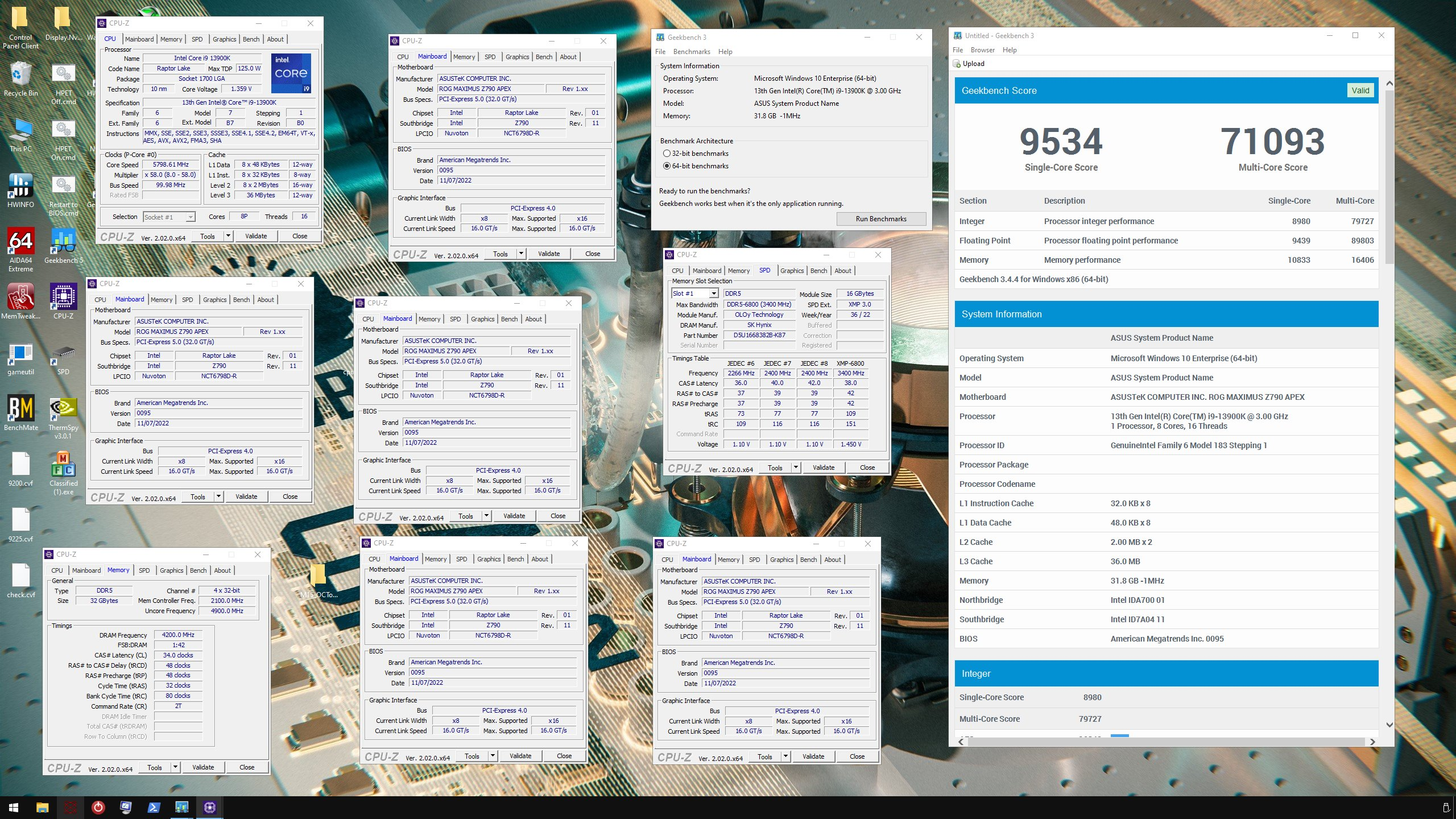Click the single-core score 9534

(1061, 142)
